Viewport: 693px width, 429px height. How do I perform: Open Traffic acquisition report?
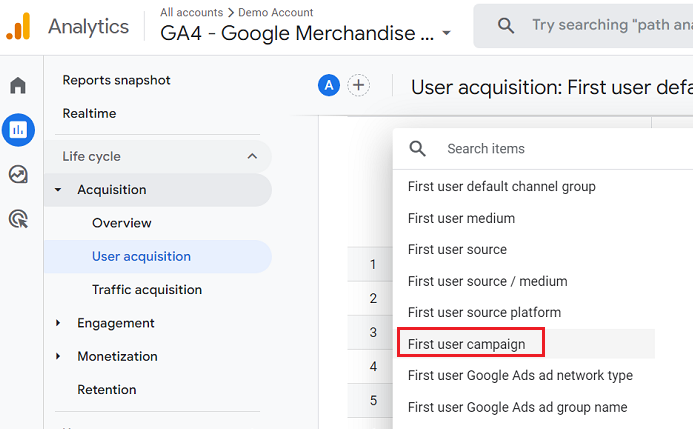point(147,290)
